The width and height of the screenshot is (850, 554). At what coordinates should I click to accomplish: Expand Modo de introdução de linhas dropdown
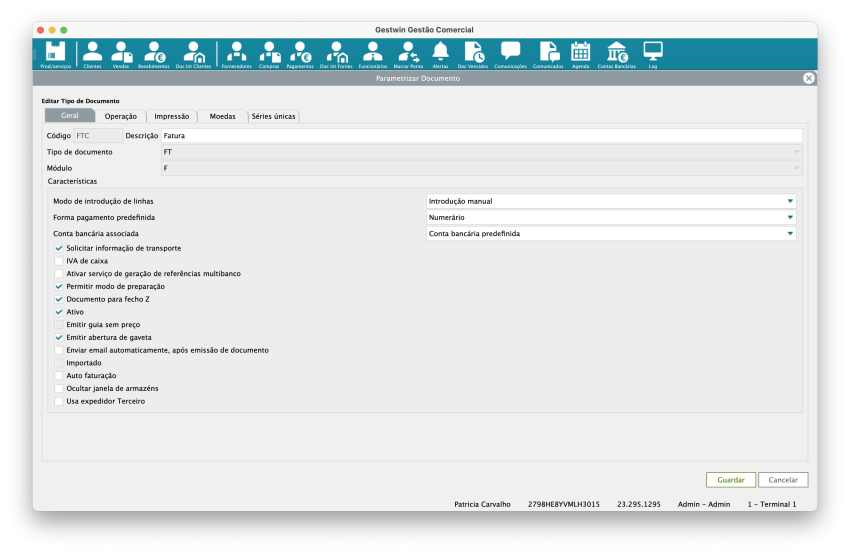(611, 201)
